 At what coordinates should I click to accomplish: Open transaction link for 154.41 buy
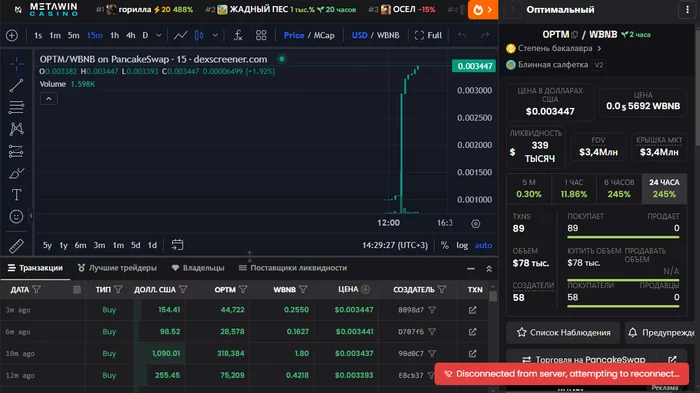[473, 310]
